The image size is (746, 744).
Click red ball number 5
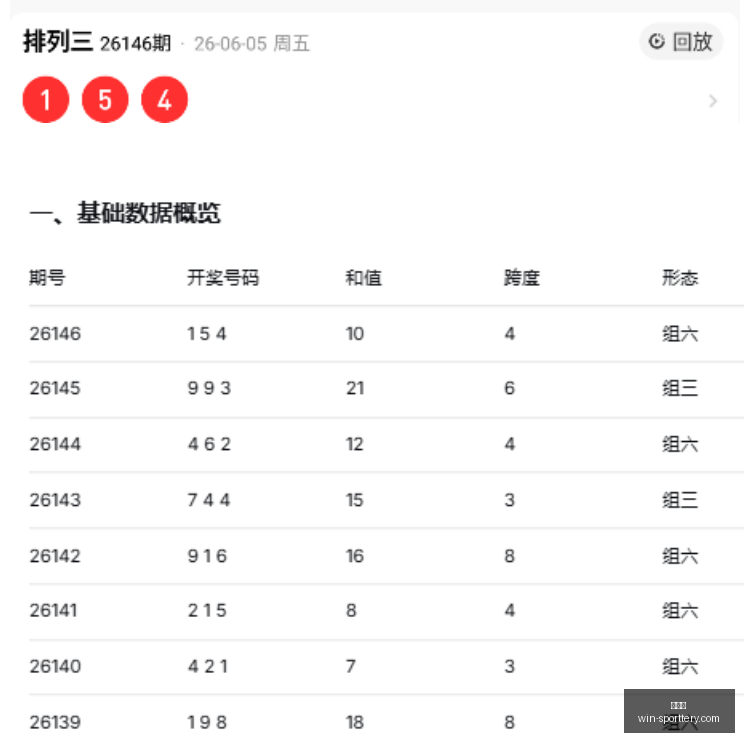coord(105,100)
